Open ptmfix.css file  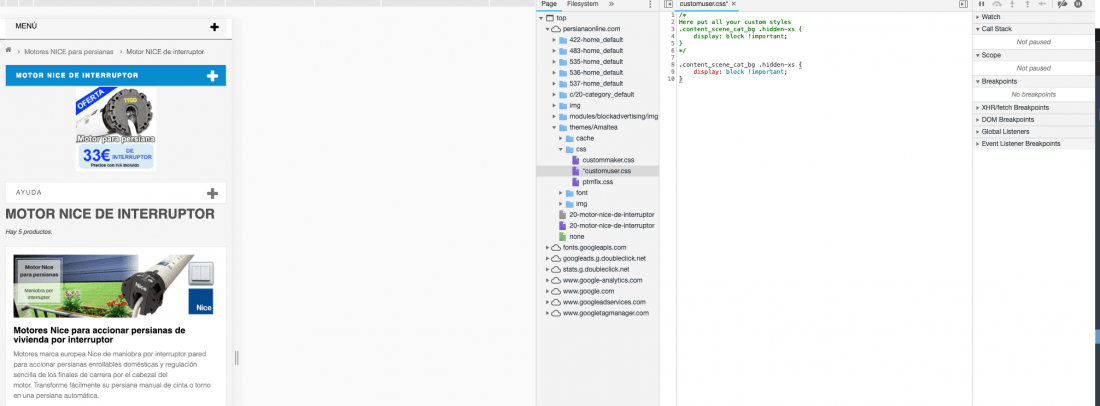click(x=598, y=182)
